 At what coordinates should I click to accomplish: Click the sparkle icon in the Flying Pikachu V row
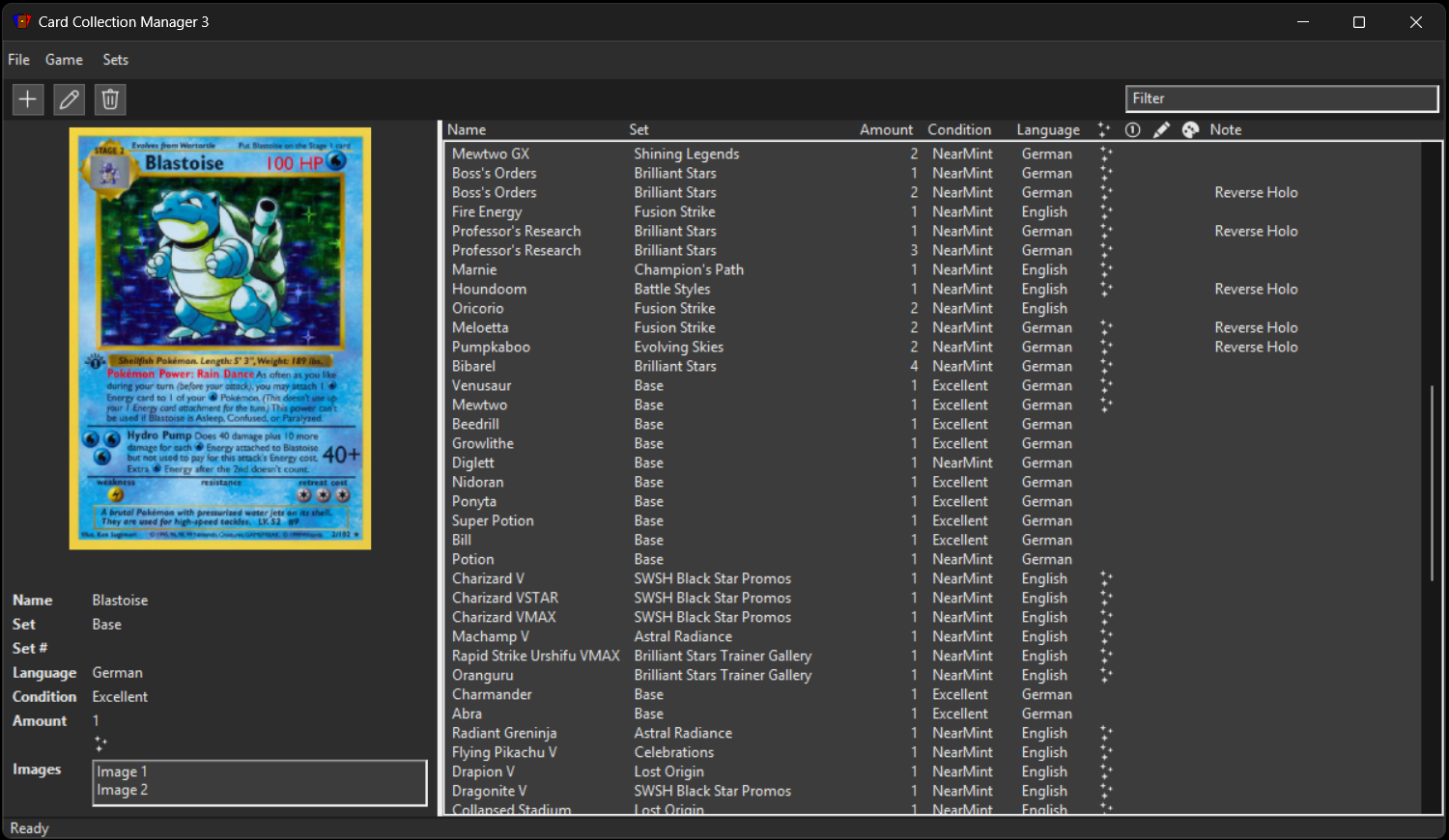point(1106,752)
